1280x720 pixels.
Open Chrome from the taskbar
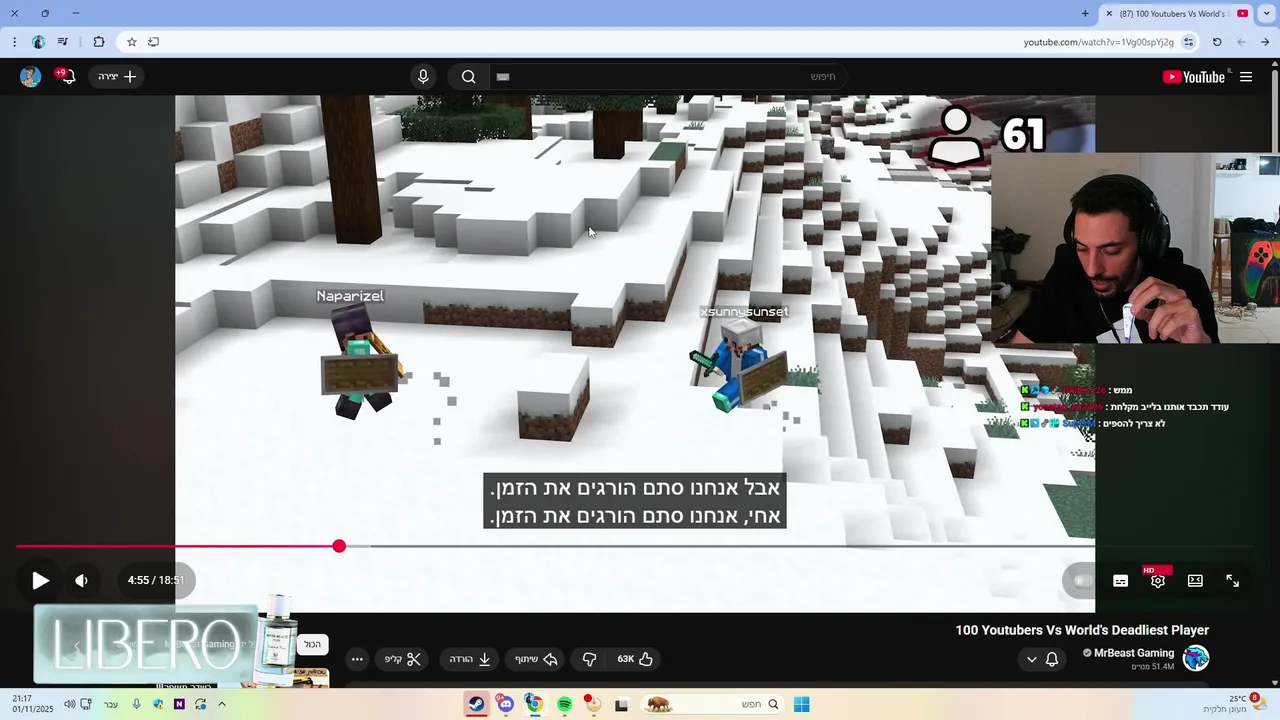click(534, 704)
